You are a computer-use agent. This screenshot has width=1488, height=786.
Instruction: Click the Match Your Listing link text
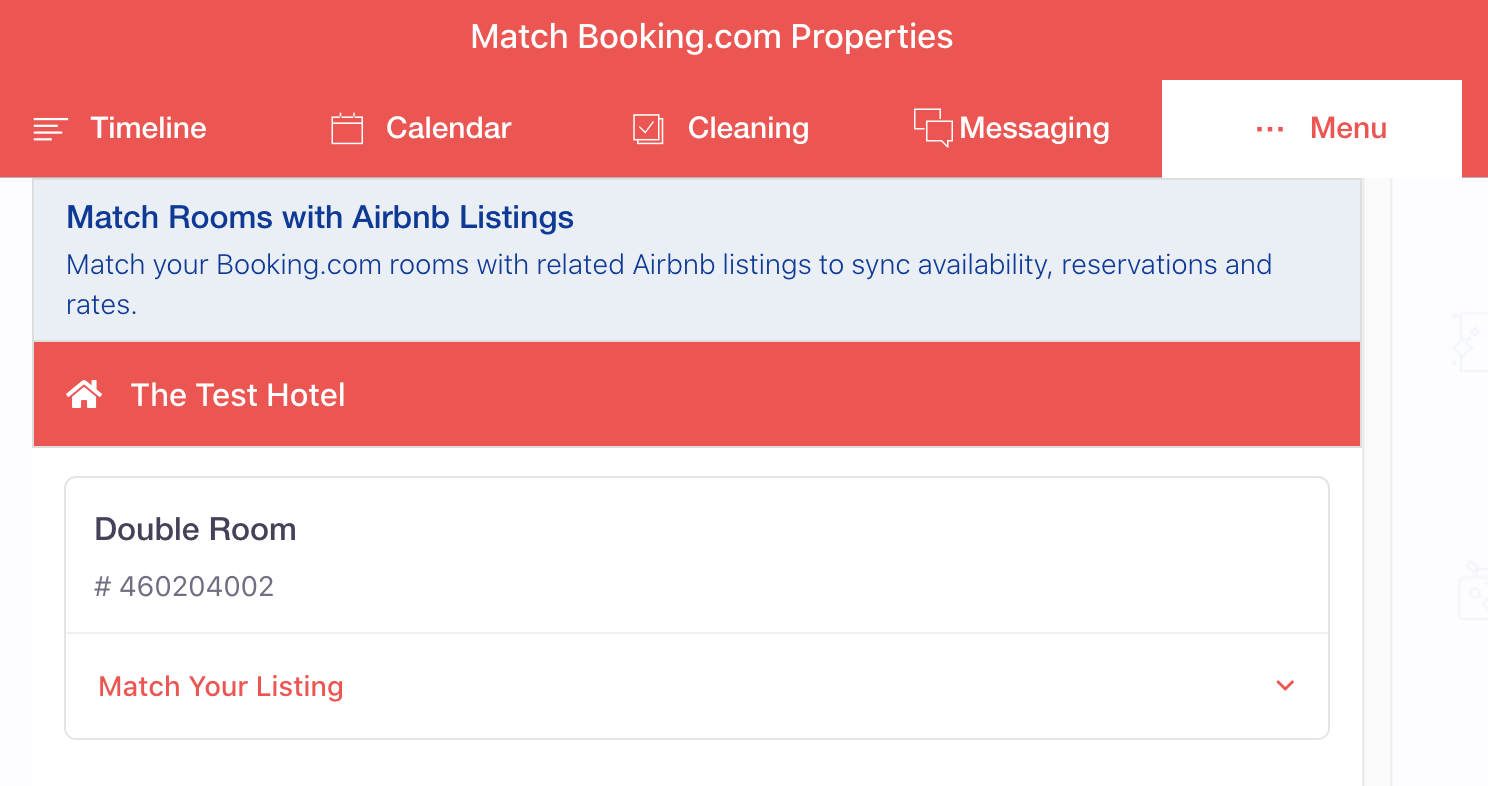coord(221,687)
